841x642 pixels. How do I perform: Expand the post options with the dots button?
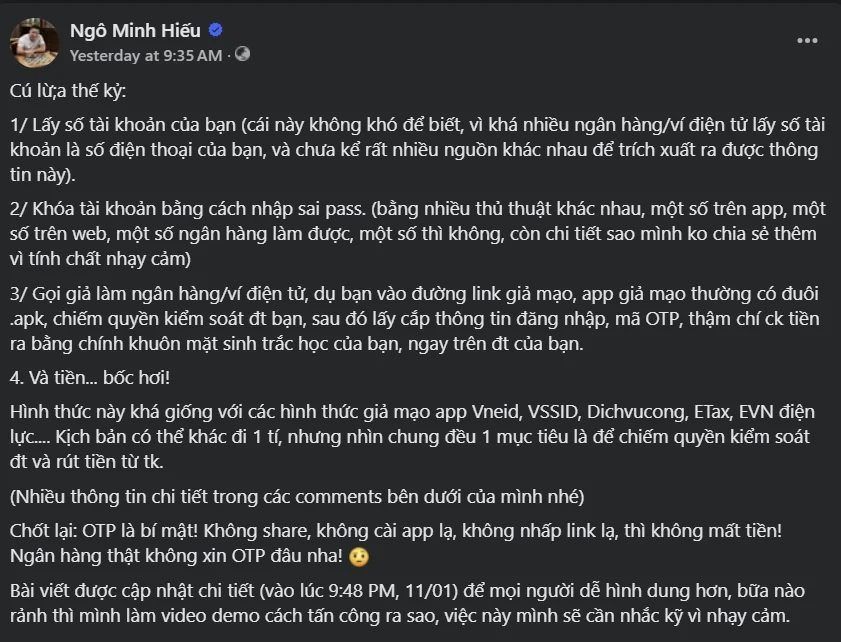click(x=808, y=41)
